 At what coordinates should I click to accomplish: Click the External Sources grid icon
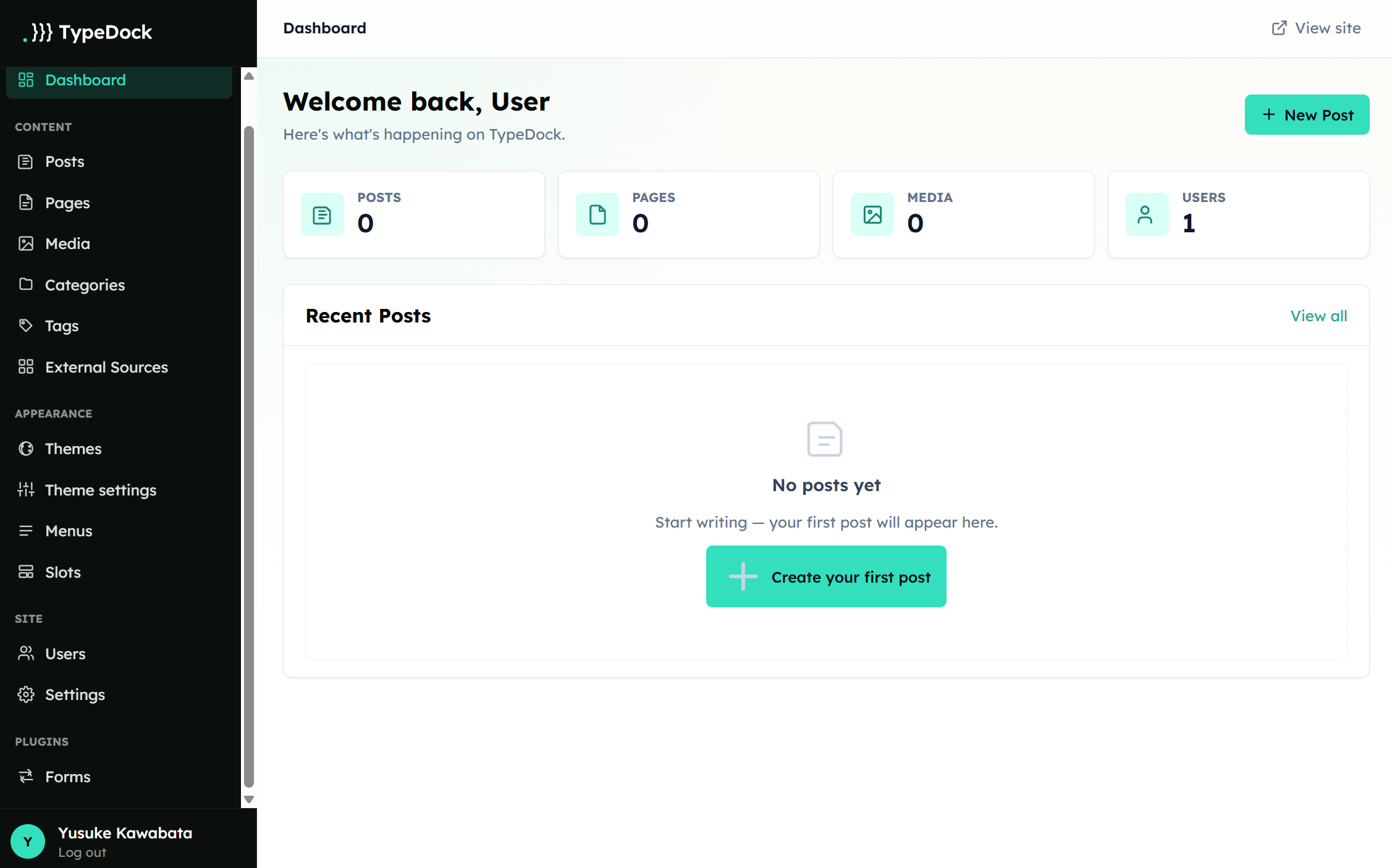coord(26,367)
